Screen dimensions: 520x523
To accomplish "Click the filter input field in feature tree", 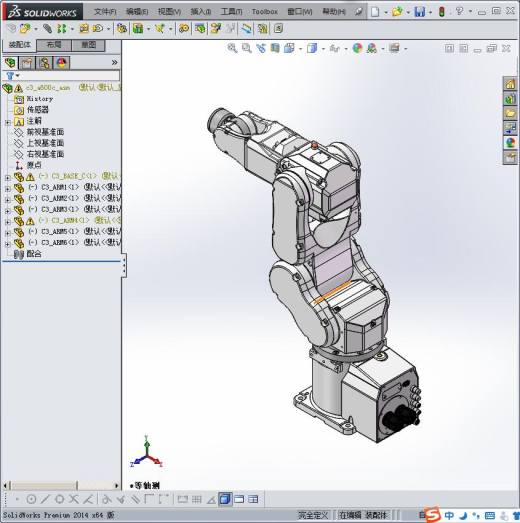I will pyautogui.click(x=69, y=76).
